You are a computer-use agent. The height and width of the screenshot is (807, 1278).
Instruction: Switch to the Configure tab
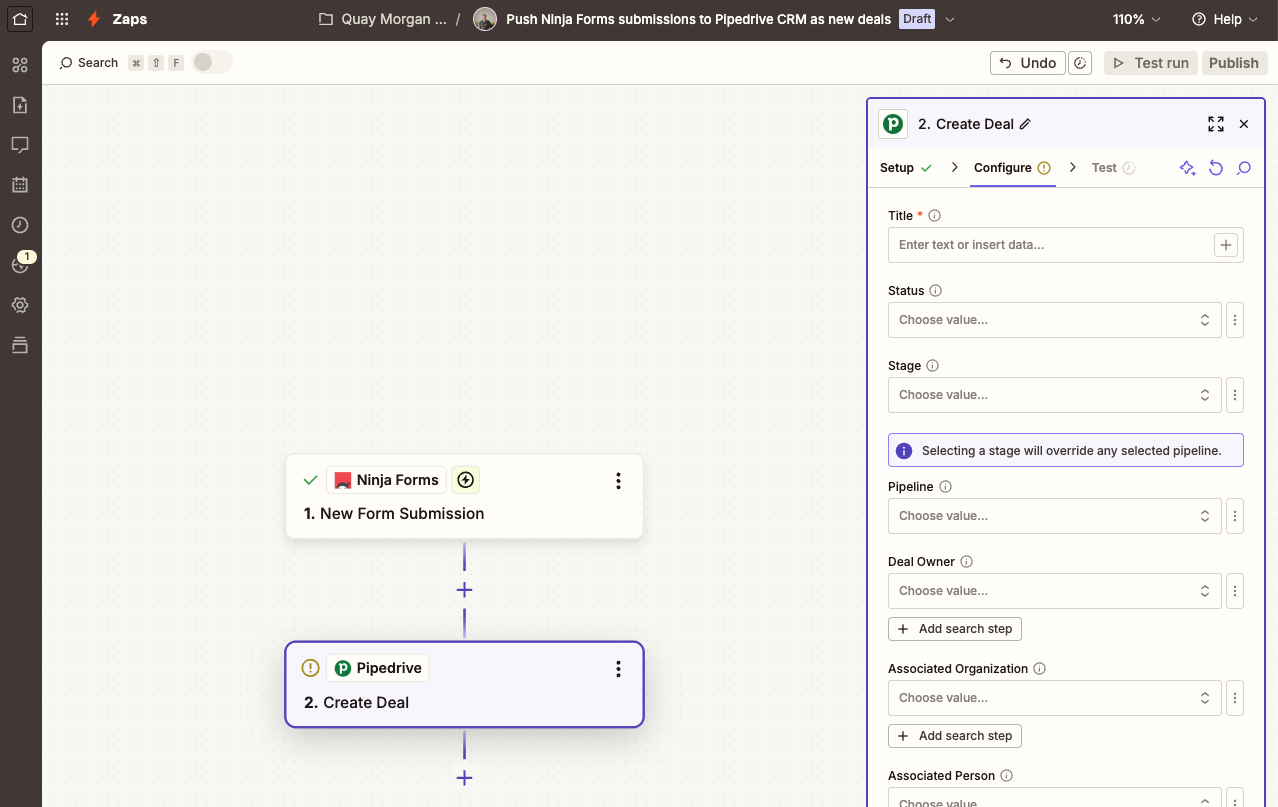(x=1012, y=168)
